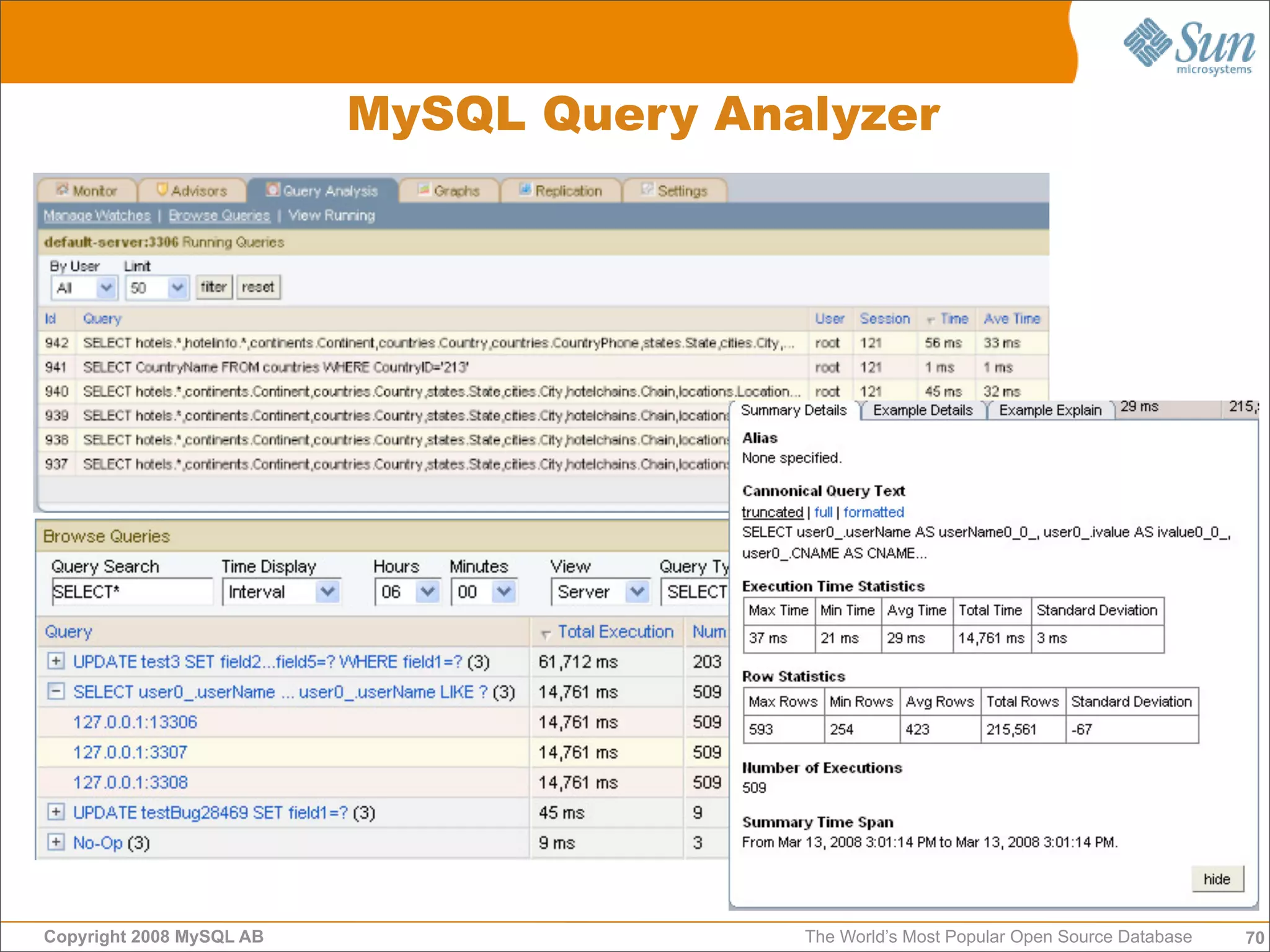1270x952 pixels.
Task: Select the Query Analysis tab
Action: (x=322, y=190)
